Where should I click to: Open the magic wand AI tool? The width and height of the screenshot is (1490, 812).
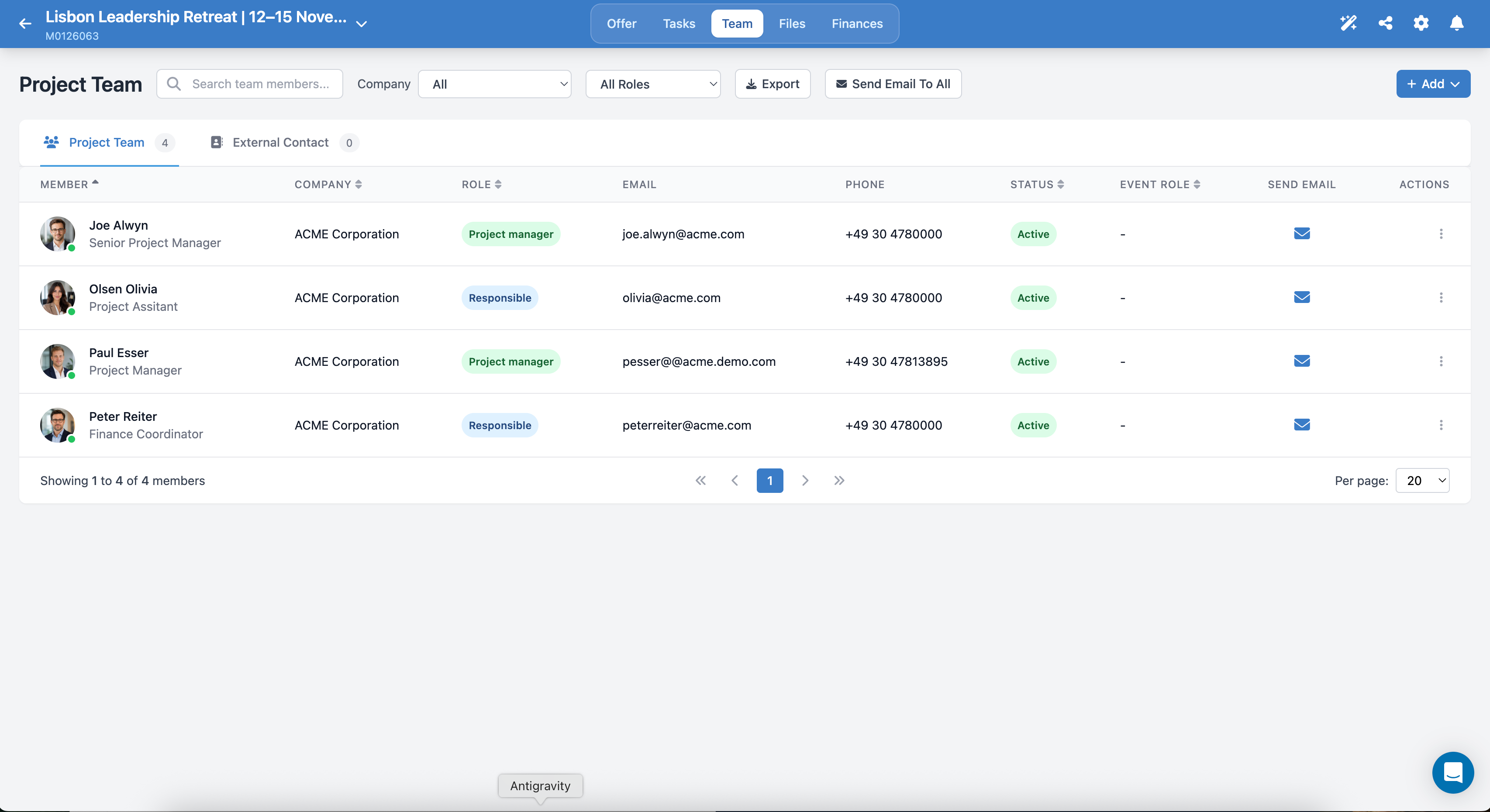coord(1348,23)
